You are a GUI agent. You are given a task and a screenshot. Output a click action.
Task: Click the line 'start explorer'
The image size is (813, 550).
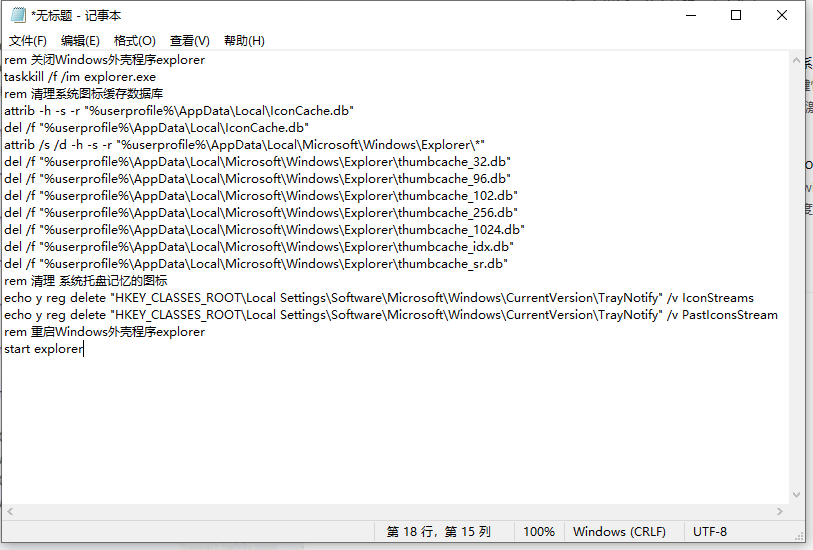[44, 349]
